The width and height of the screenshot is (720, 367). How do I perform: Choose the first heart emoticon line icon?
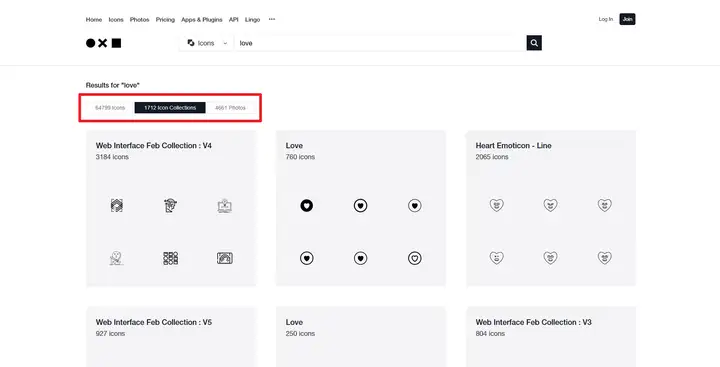coord(496,205)
